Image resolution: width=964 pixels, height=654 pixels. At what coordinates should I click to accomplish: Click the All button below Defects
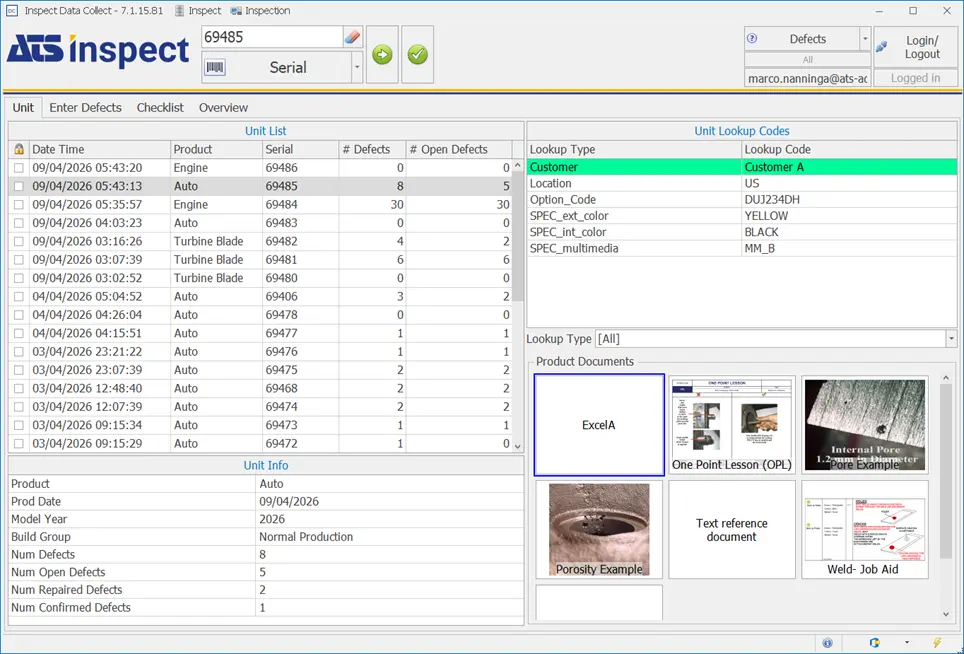point(807,60)
